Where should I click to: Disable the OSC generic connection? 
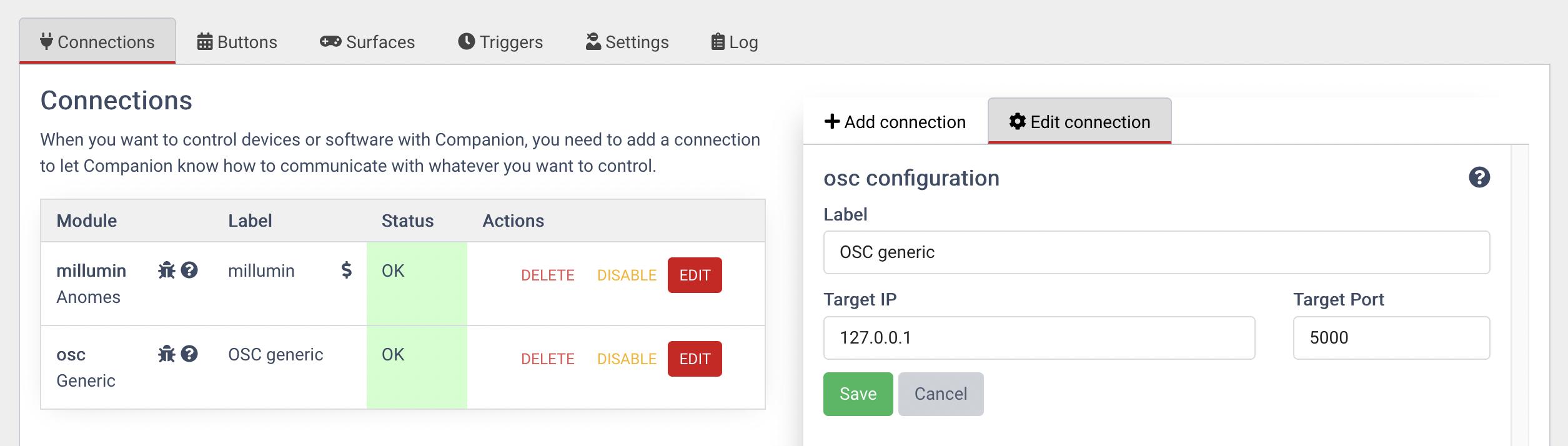(627, 359)
